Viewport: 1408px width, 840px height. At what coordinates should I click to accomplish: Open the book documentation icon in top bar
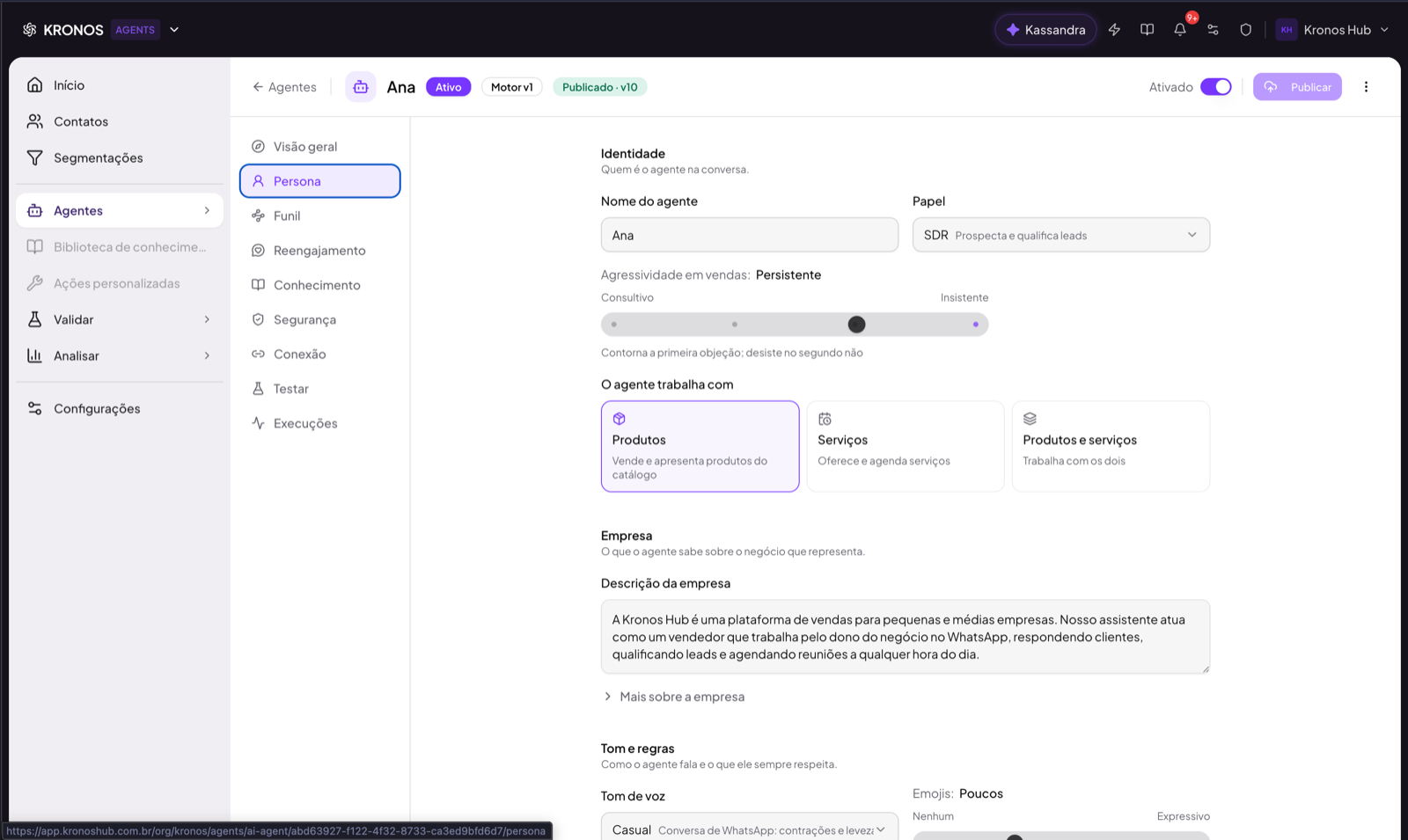coord(1147,30)
